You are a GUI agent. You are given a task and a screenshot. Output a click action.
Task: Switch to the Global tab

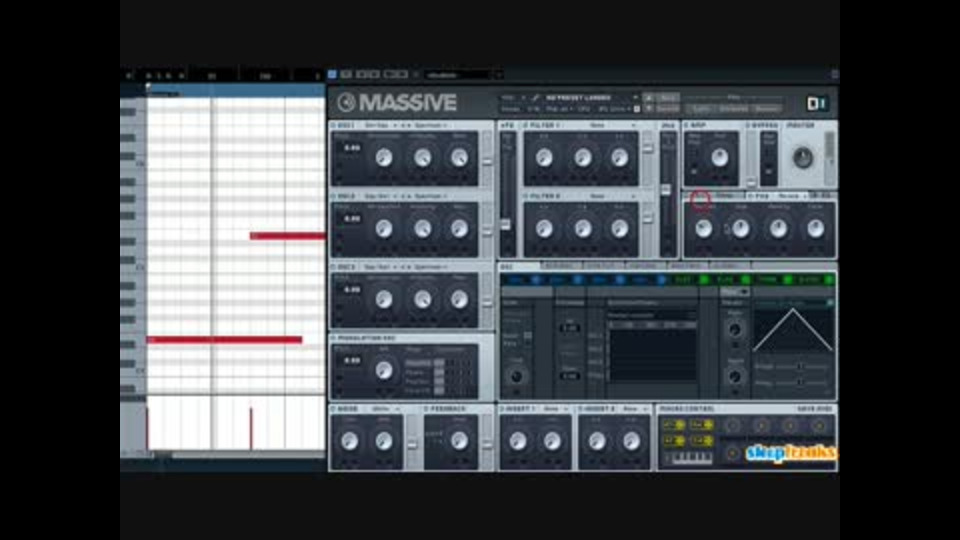coord(729,266)
